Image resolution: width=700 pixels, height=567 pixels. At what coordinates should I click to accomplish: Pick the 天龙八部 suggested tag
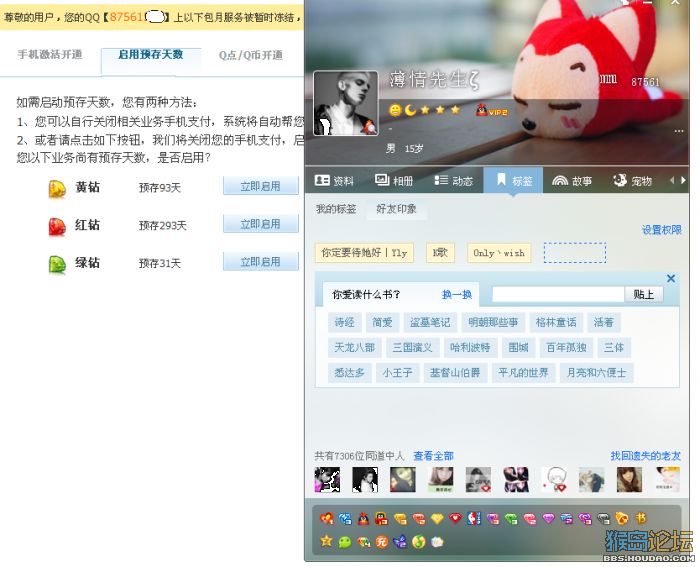[x=354, y=348]
